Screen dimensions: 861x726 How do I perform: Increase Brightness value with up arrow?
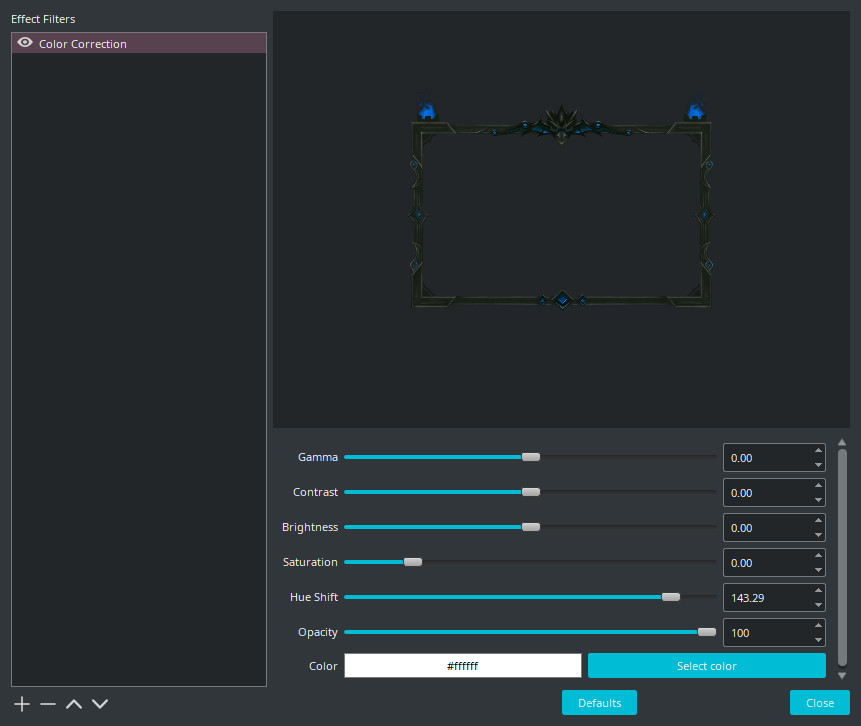818,521
